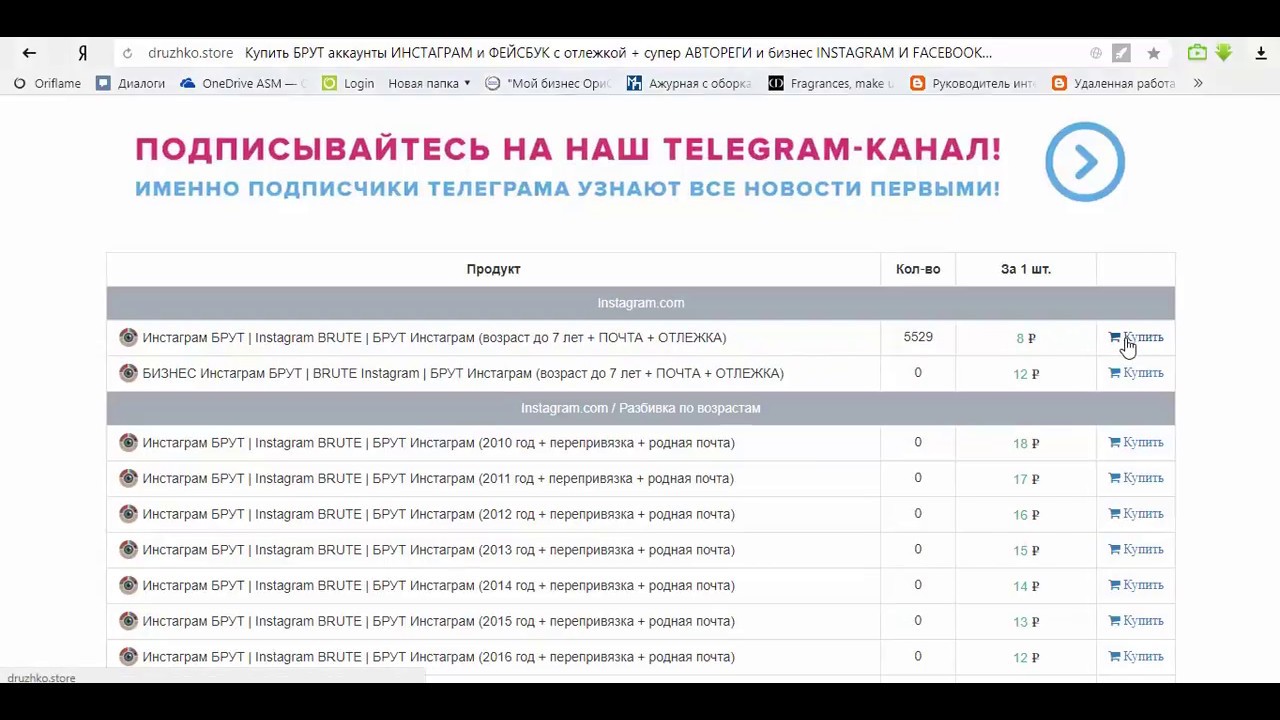Click Instagram icon of 2016 год row
This screenshot has height=720, width=1280.
tap(128, 656)
